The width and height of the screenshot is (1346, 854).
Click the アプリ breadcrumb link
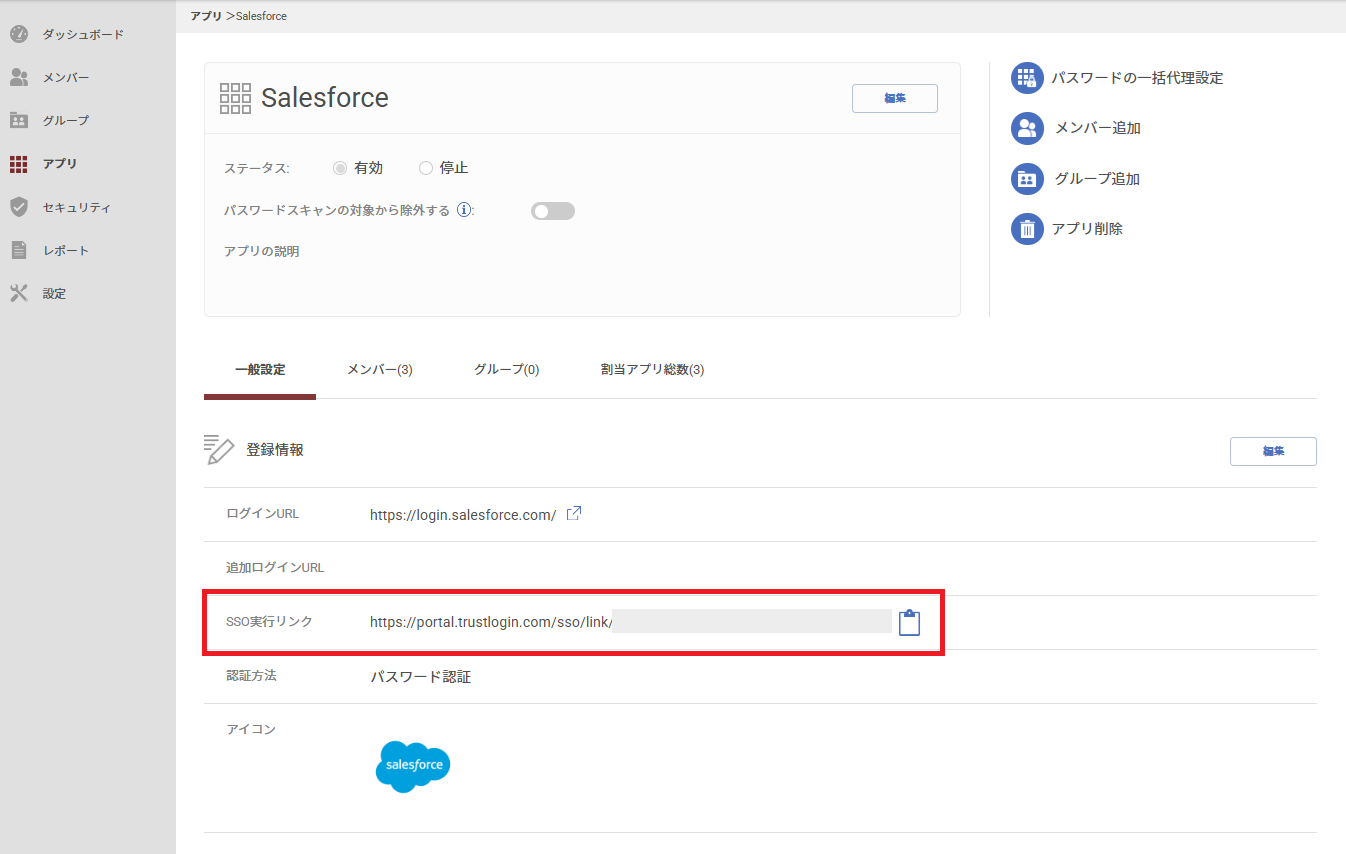(x=206, y=16)
